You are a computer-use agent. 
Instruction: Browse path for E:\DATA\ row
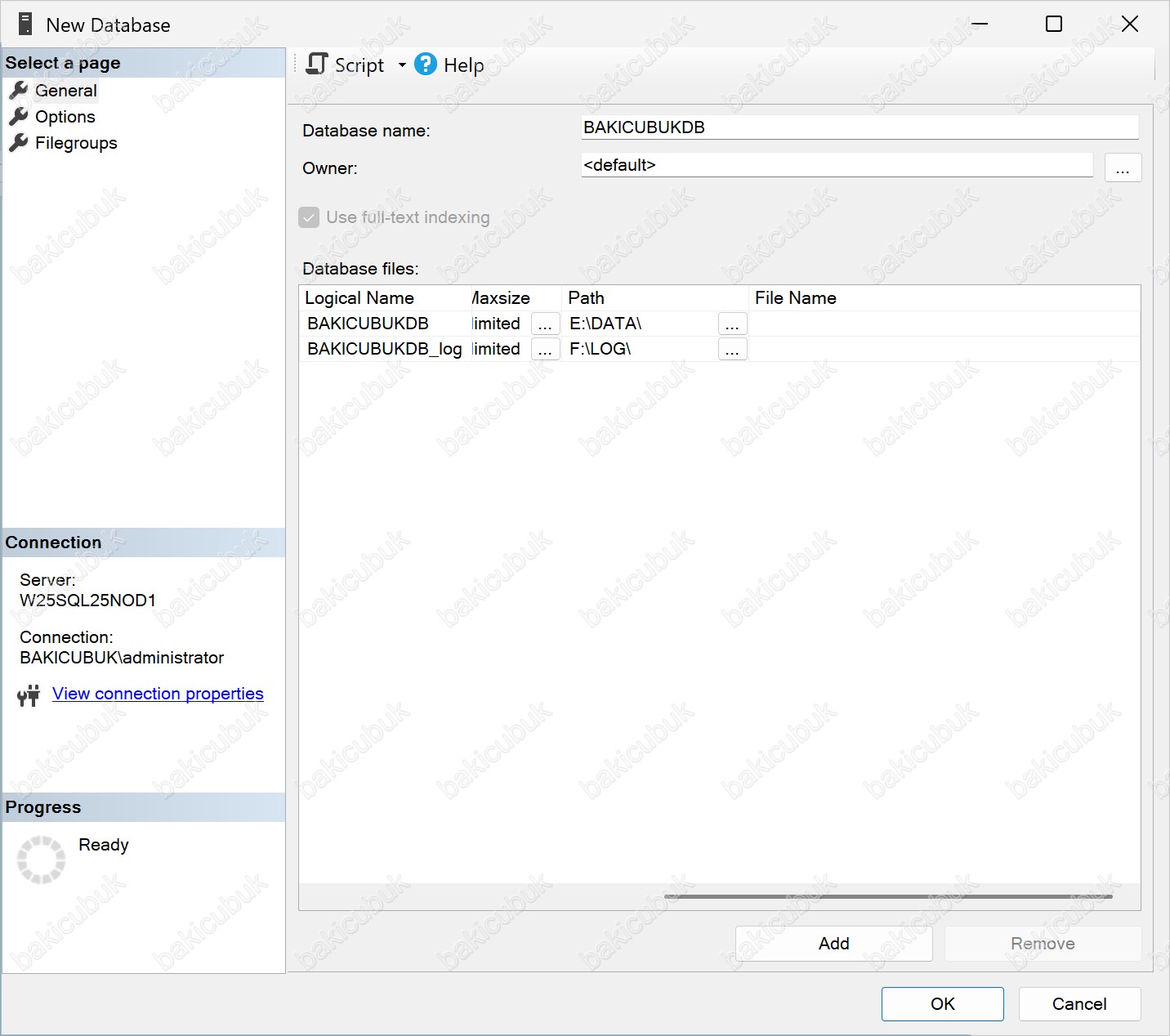pos(732,324)
